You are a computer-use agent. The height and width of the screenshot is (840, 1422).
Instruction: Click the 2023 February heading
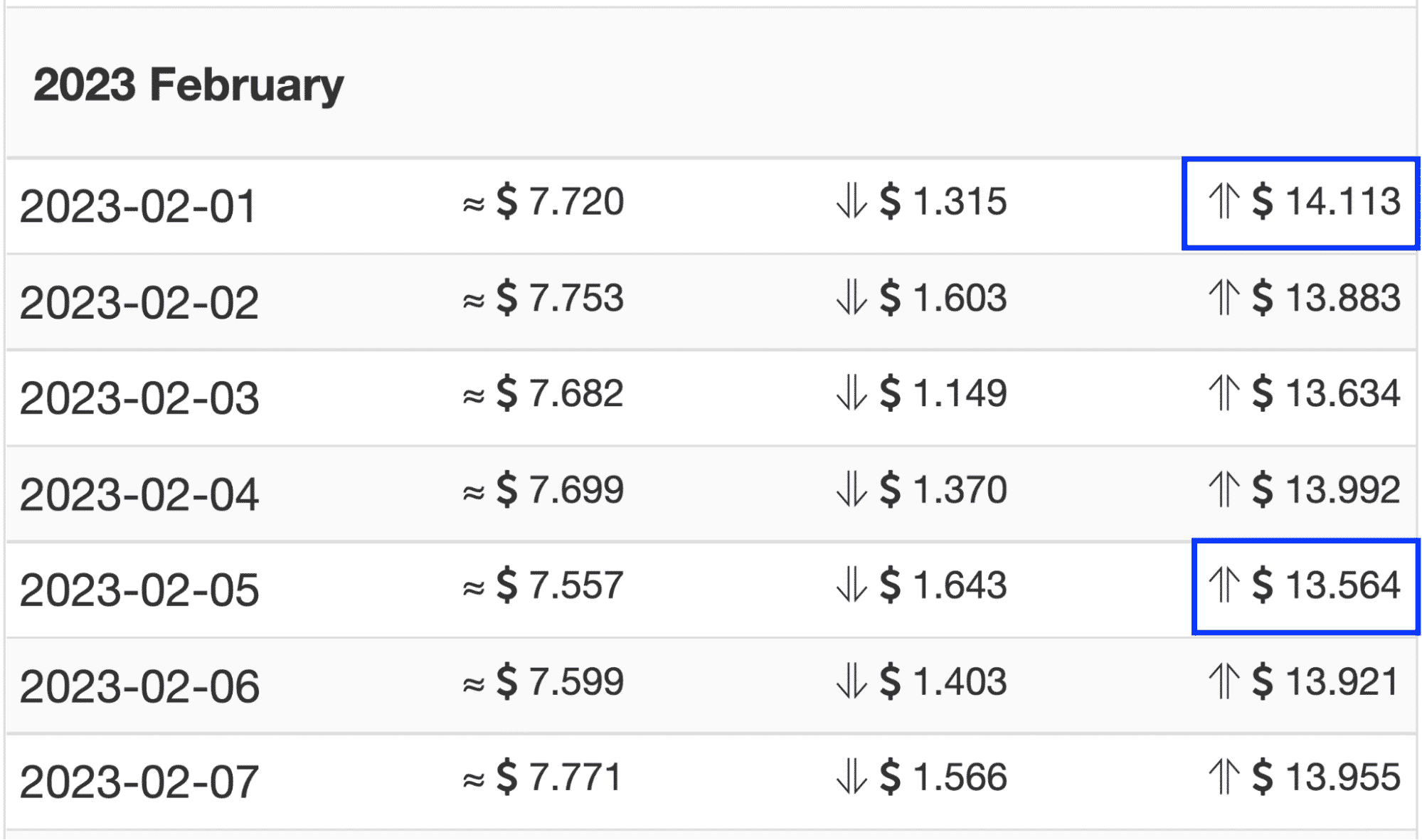coord(189,85)
